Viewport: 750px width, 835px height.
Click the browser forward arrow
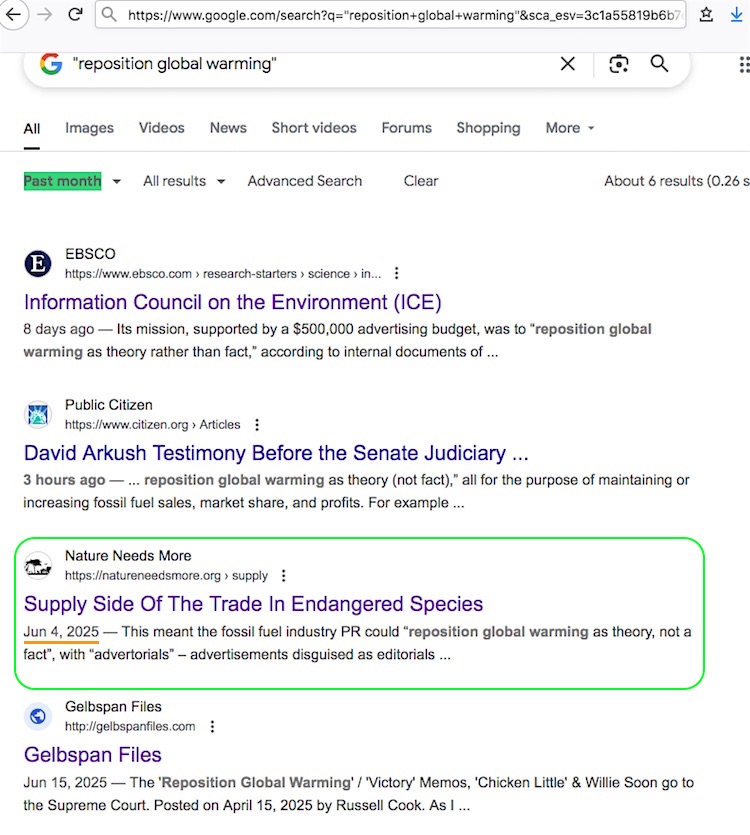pyautogui.click(x=42, y=15)
